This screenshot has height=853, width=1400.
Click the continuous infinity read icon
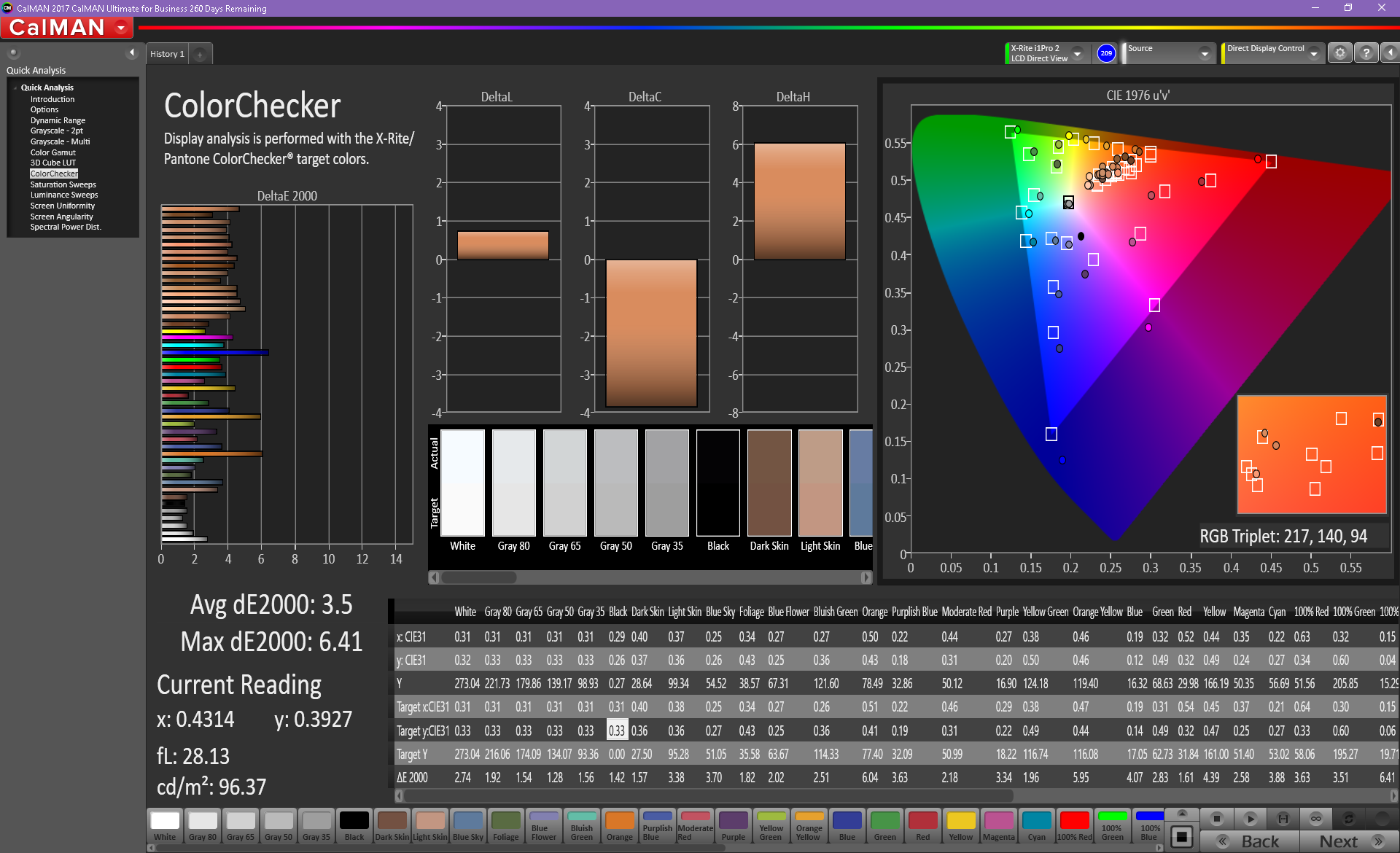click(1316, 819)
